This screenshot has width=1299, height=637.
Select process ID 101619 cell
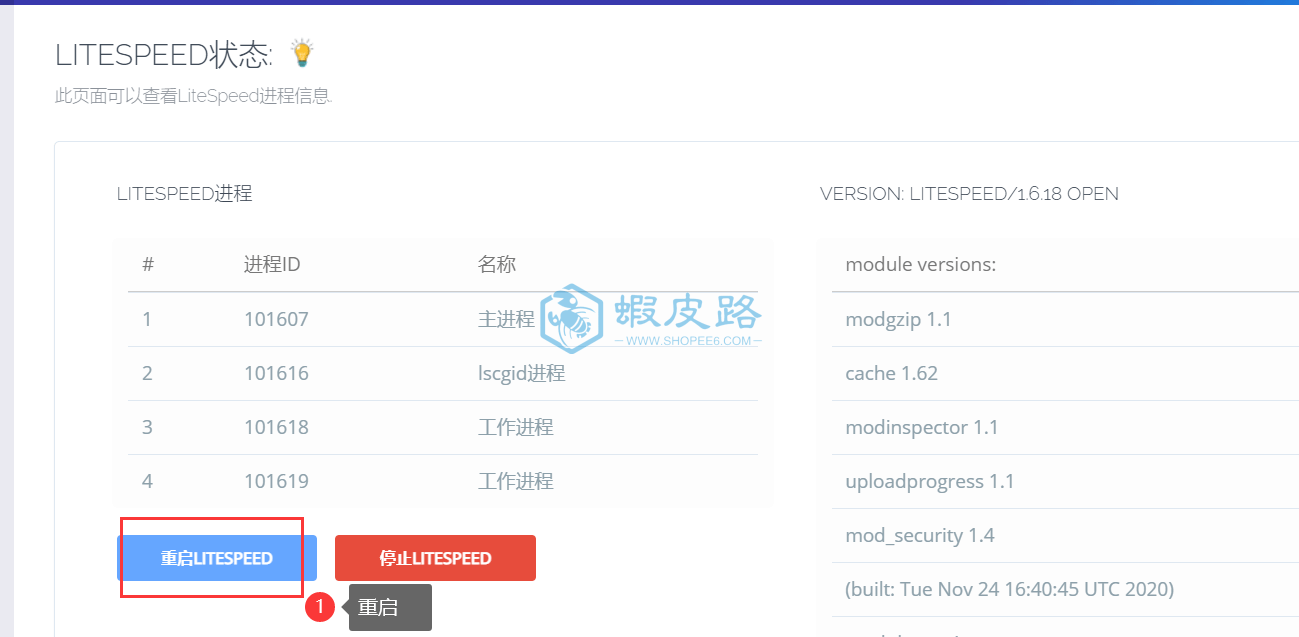[x=276, y=481]
